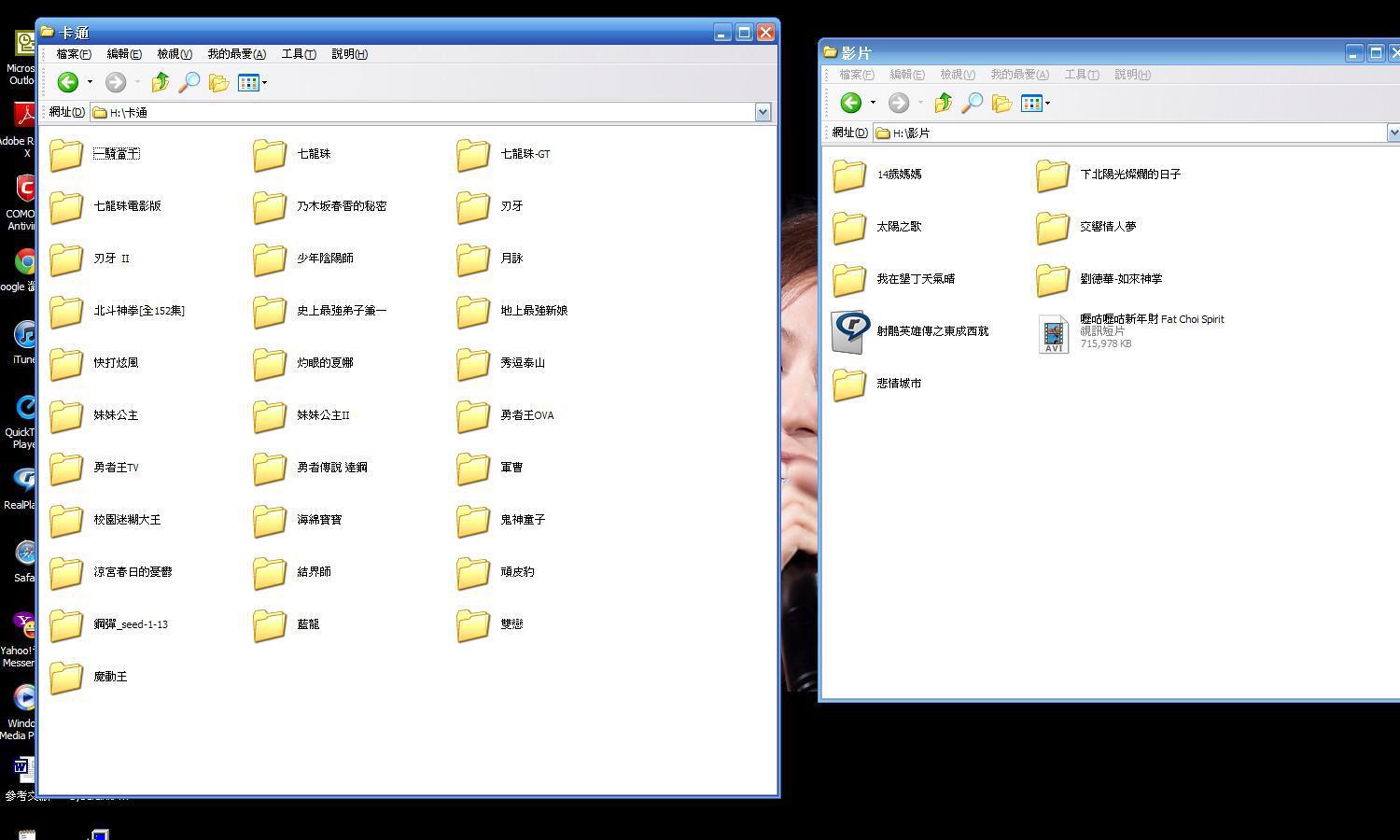
Task: Toggle Folders pane icon in 卡通 window
Action: coord(218,82)
